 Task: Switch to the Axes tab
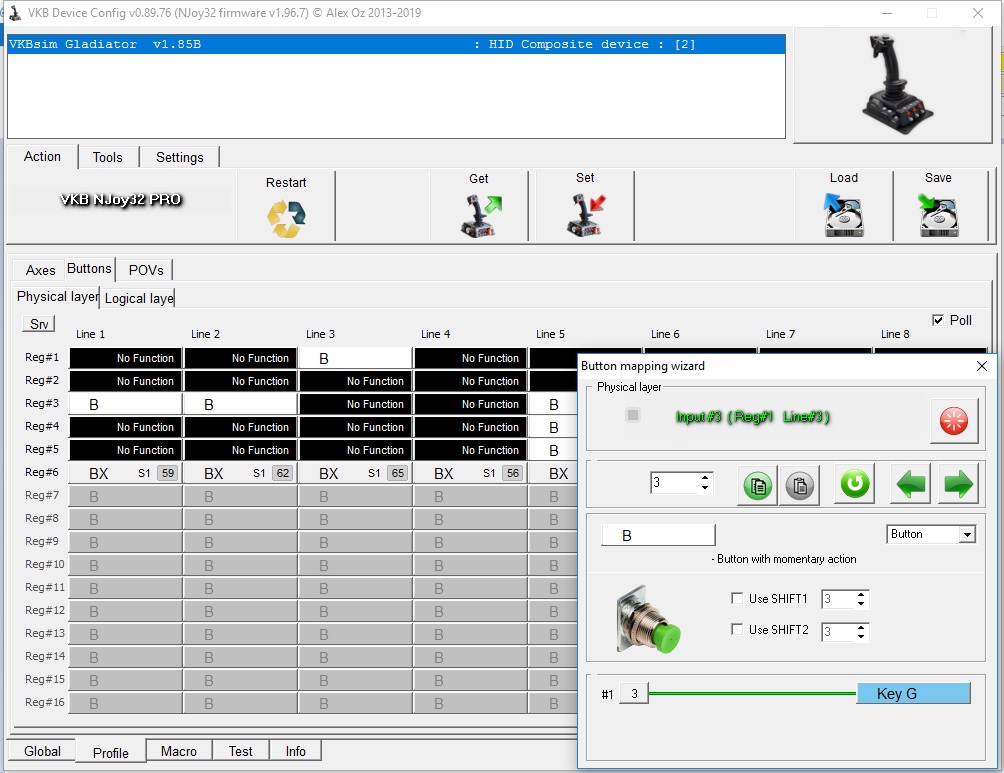pos(40,270)
